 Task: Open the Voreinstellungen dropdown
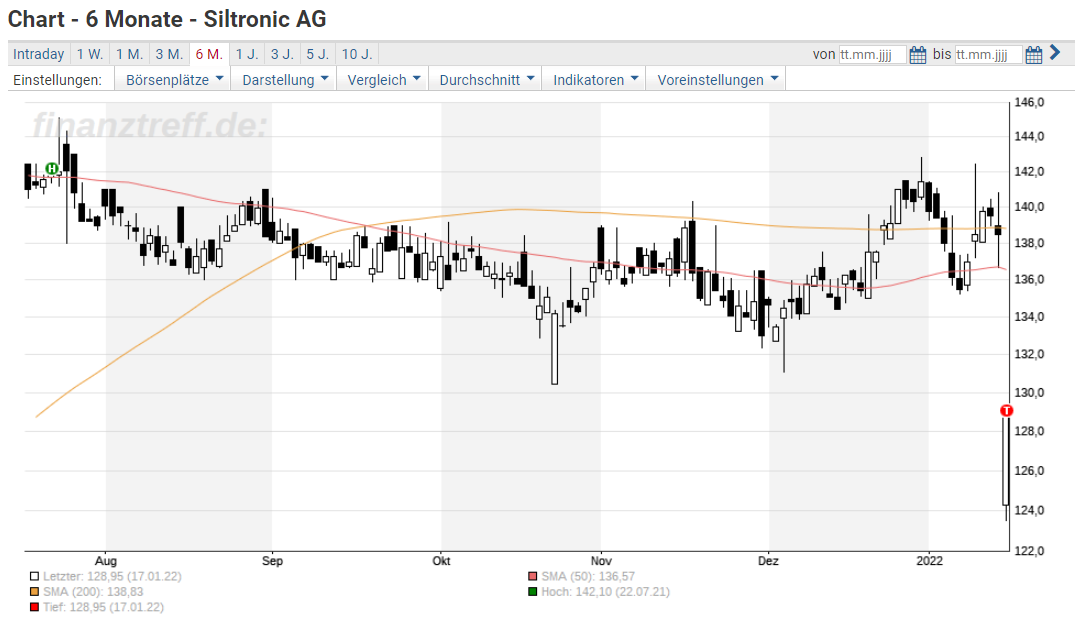point(717,79)
